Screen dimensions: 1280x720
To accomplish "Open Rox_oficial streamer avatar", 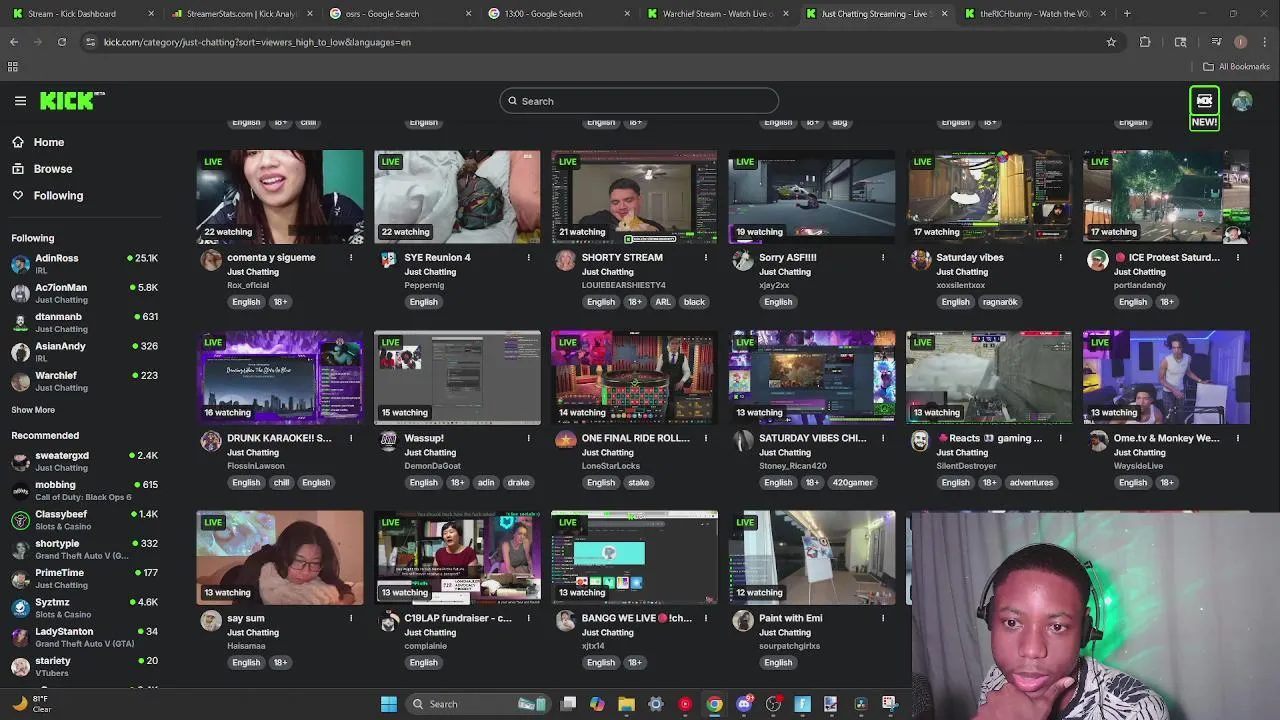I will (211, 260).
